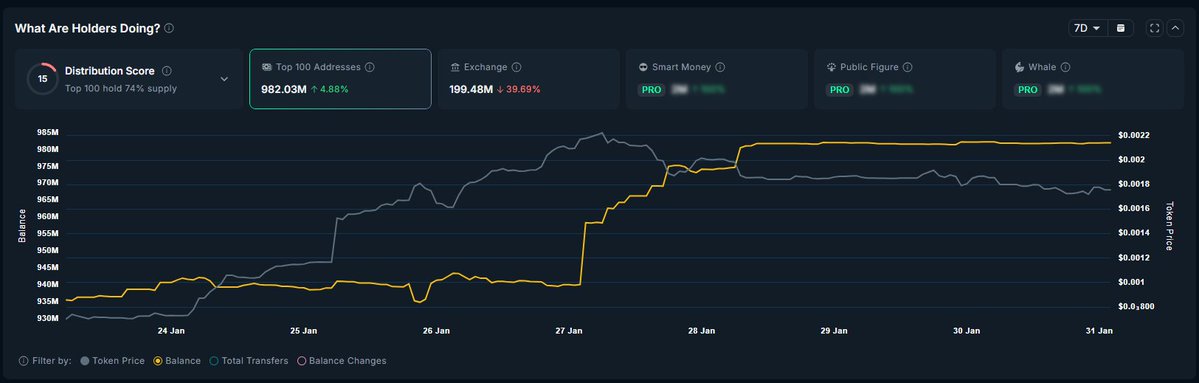Image resolution: width=1199 pixels, height=383 pixels.
Task: Click info icon next to Public Figure
Action: point(907,67)
